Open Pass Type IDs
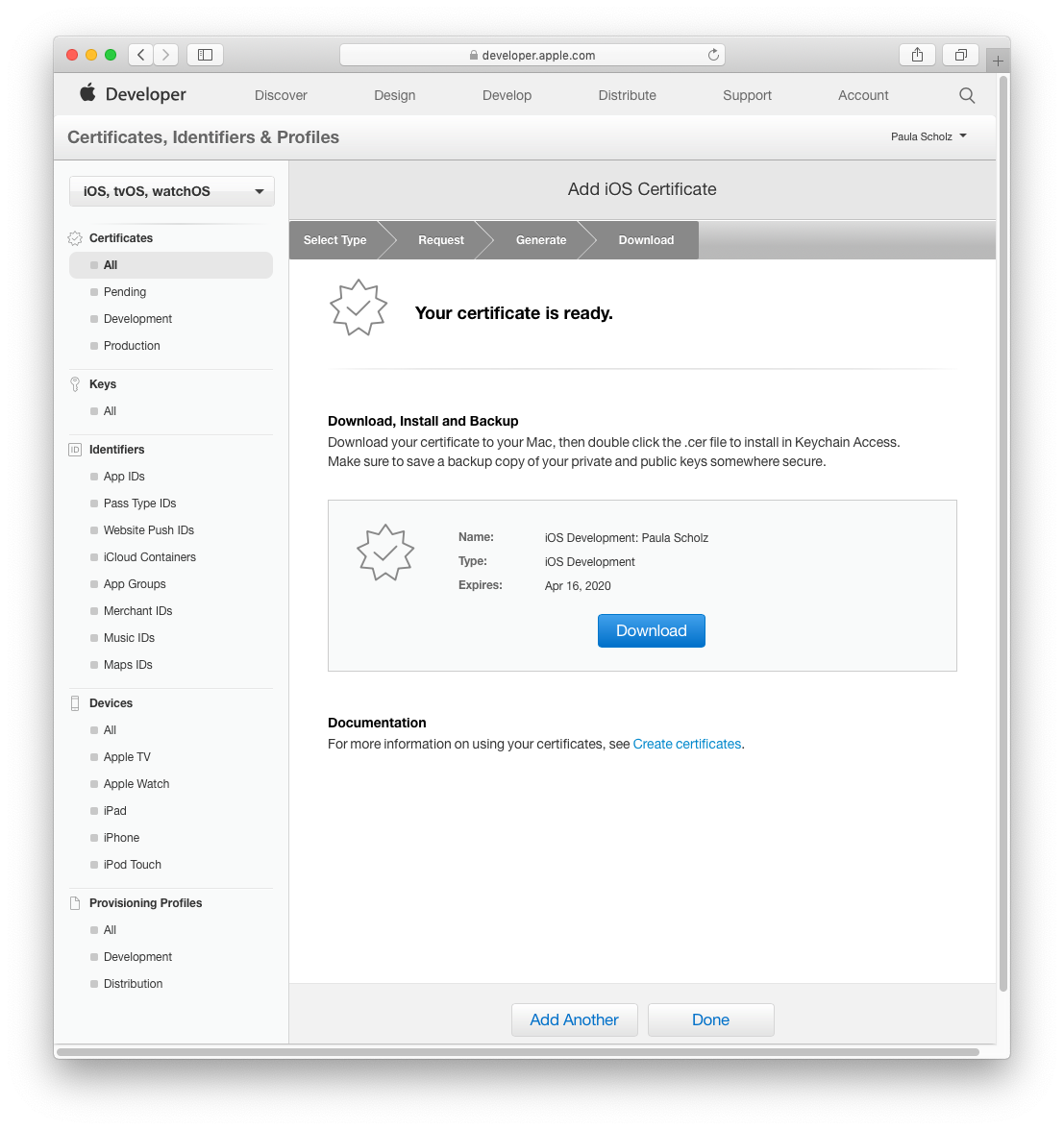The height and width of the screenshot is (1130, 1064). [140, 504]
